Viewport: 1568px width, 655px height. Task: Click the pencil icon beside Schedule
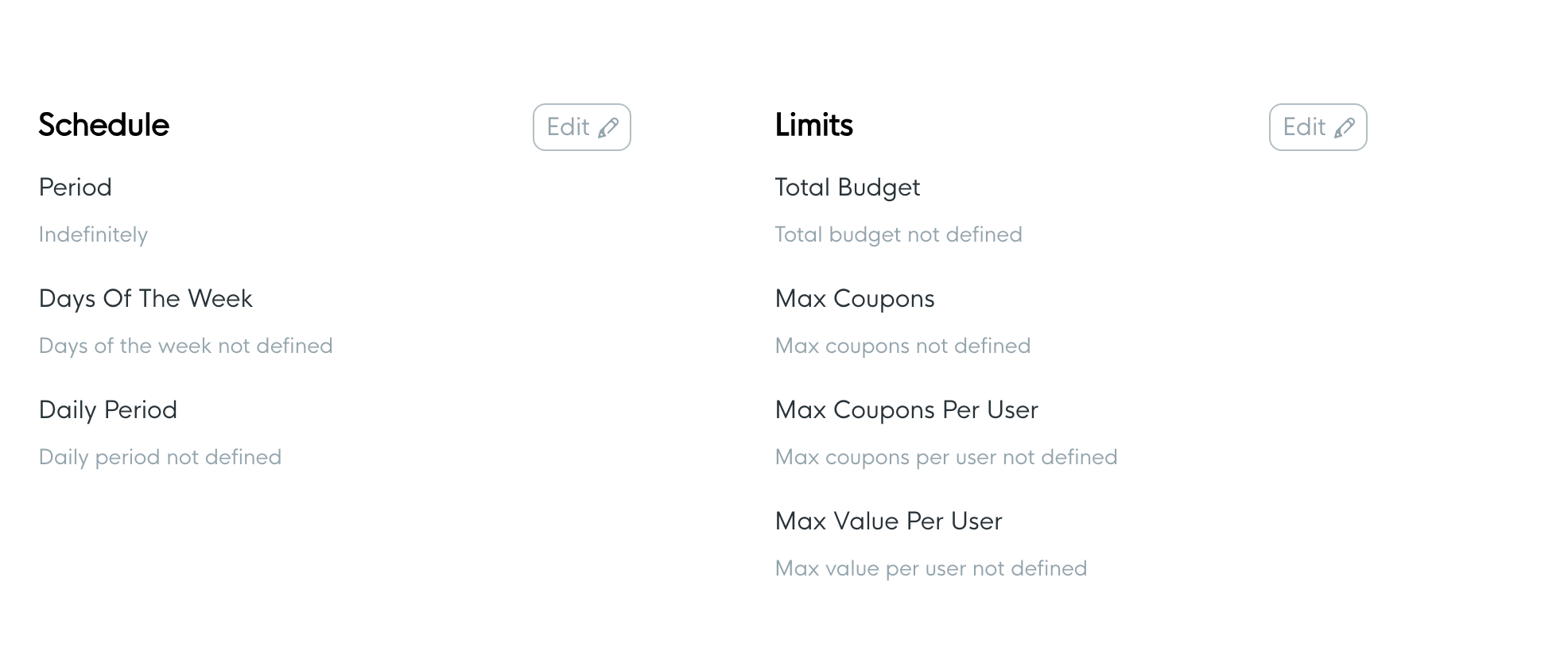[x=608, y=127]
